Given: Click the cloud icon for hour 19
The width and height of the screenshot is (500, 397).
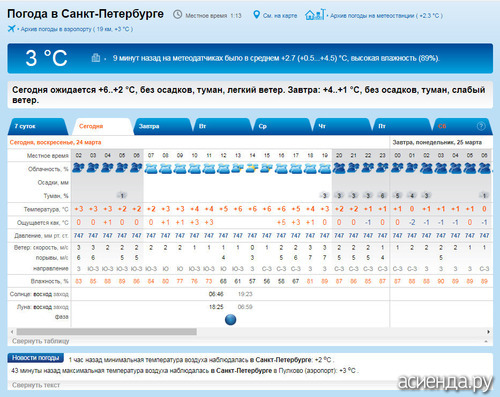Looking at the screenshot, I should pyautogui.click(x=325, y=168).
